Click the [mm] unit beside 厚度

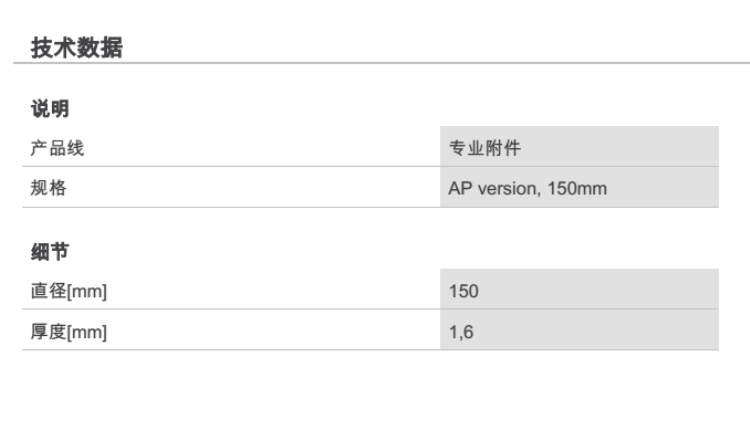86,331
